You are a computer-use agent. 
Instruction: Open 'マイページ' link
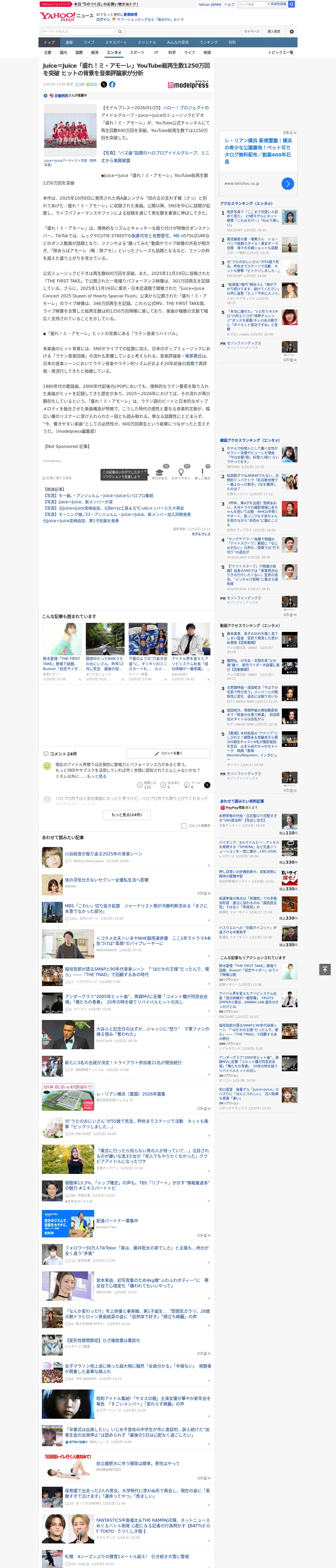pyautogui.click(x=251, y=31)
